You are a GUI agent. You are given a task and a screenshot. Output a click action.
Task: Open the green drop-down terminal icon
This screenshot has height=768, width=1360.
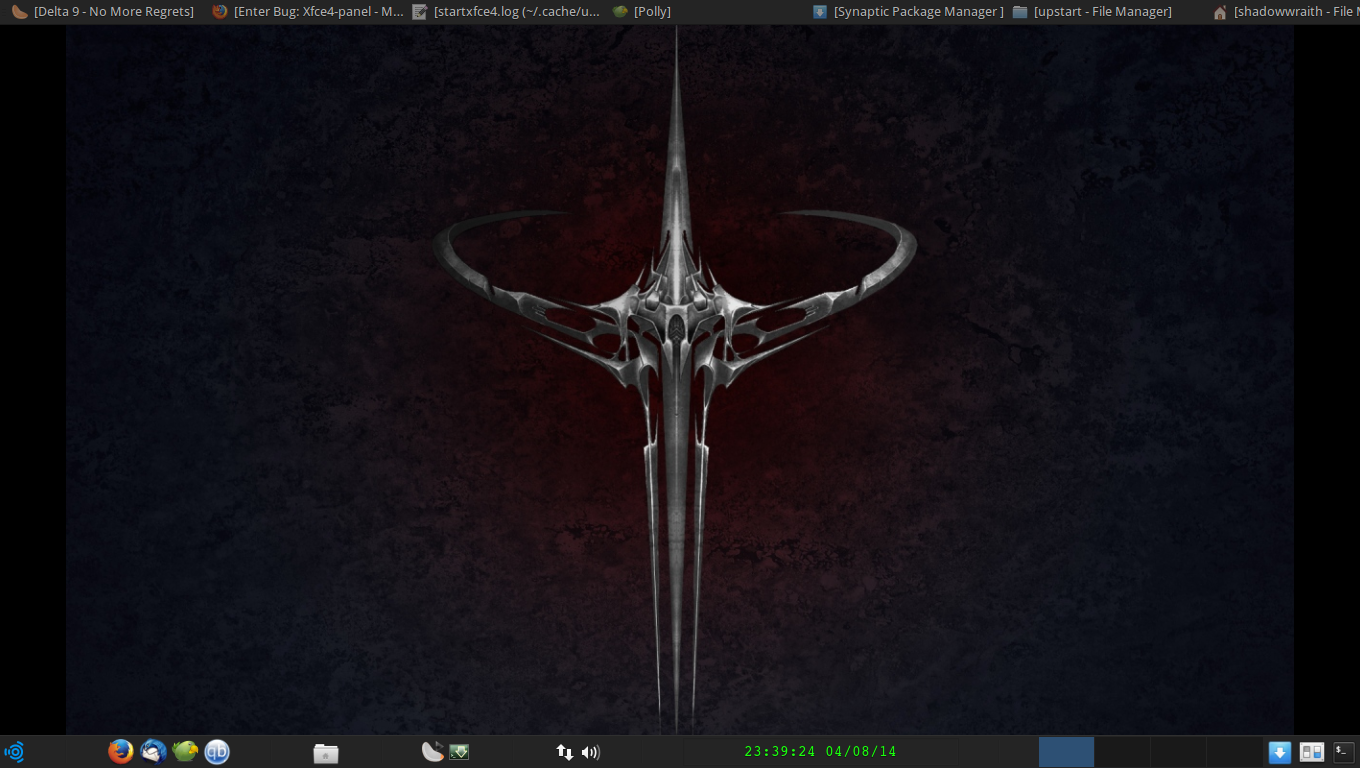(459, 752)
